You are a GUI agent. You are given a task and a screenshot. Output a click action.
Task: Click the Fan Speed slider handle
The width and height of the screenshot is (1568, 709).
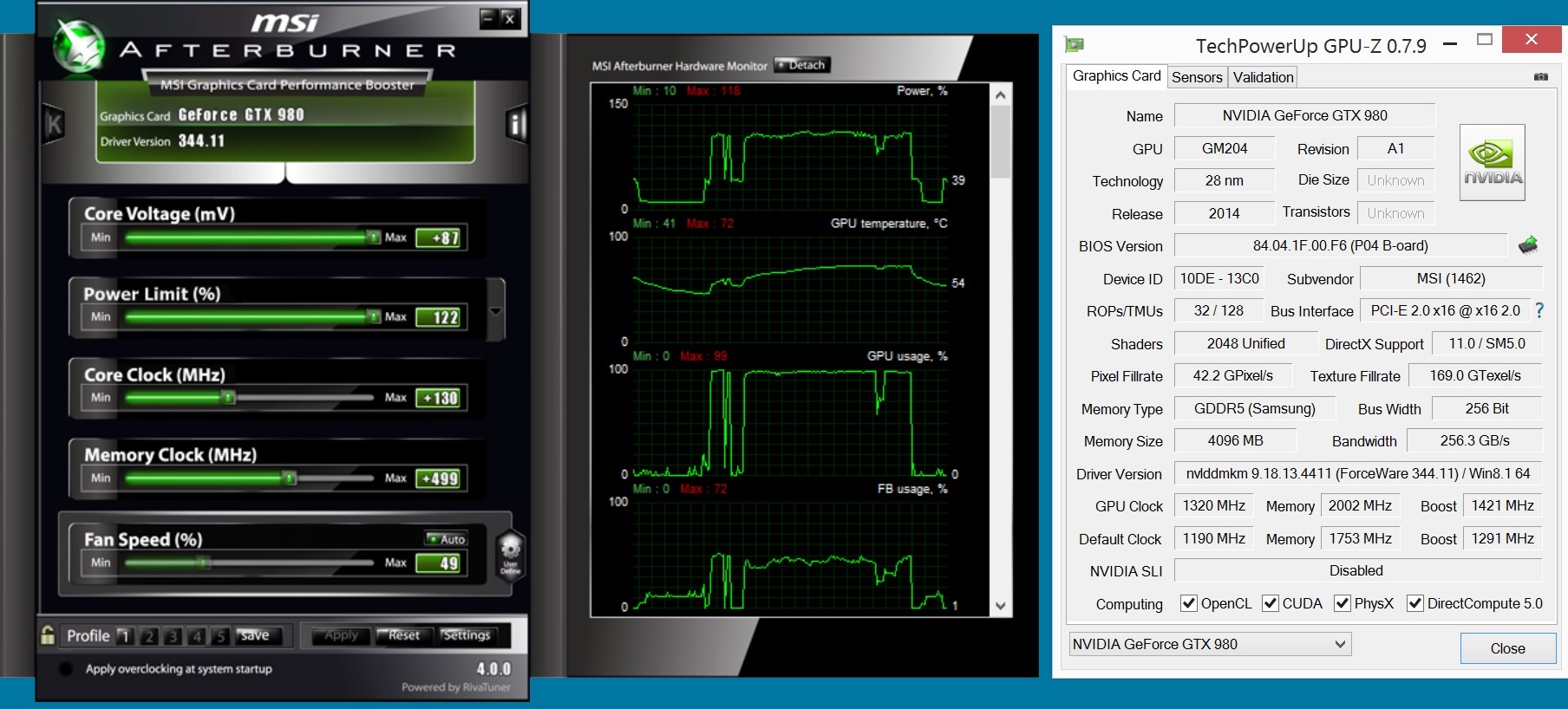pyautogui.click(x=203, y=563)
